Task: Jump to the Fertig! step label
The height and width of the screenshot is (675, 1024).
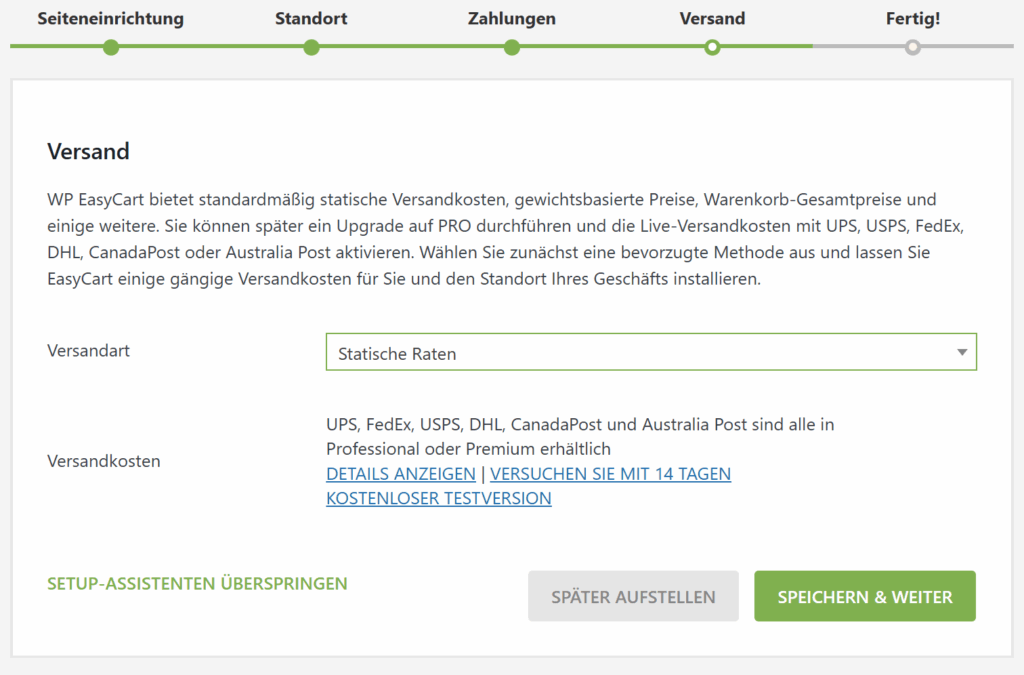Action: tap(912, 19)
